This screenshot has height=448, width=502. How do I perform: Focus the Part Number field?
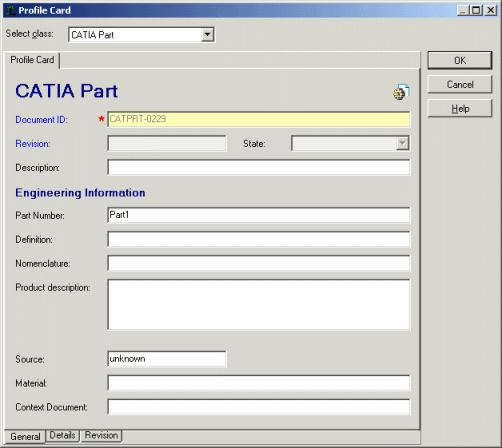(259, 215)
